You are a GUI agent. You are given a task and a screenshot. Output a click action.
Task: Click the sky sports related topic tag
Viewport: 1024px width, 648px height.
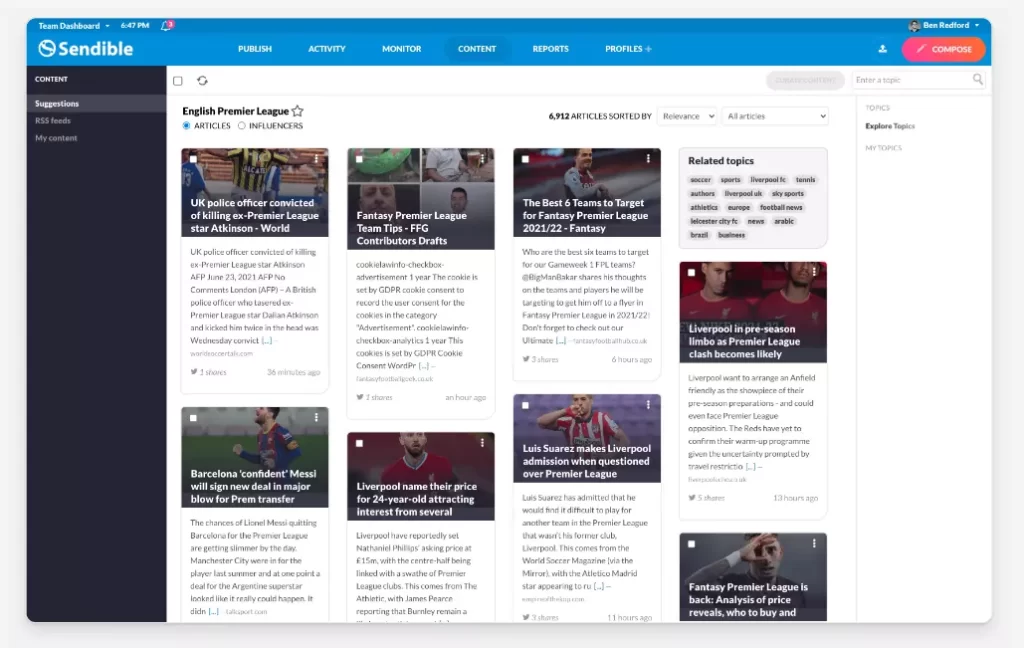tap(788, 193)
